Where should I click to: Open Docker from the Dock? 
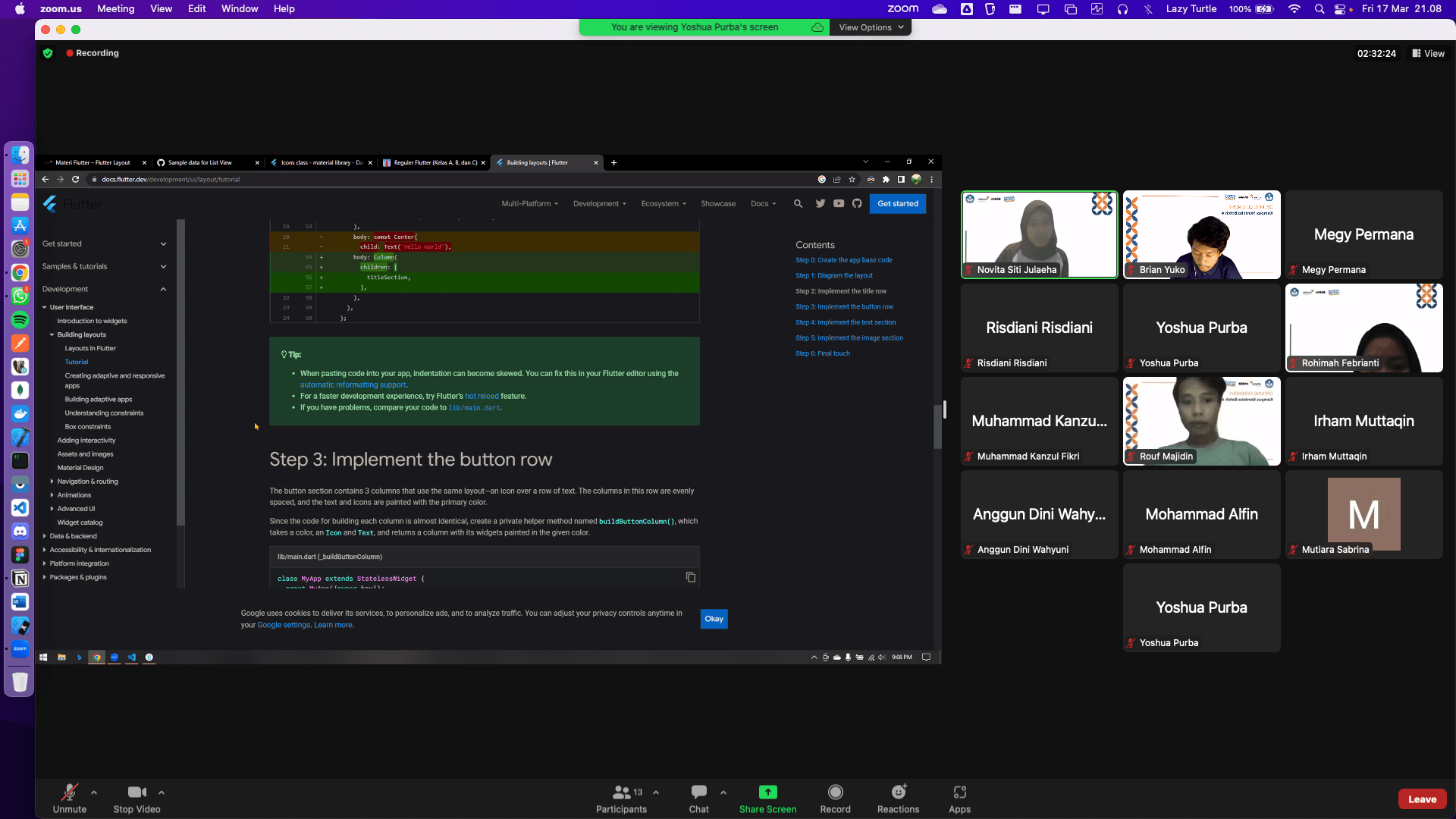20,414
